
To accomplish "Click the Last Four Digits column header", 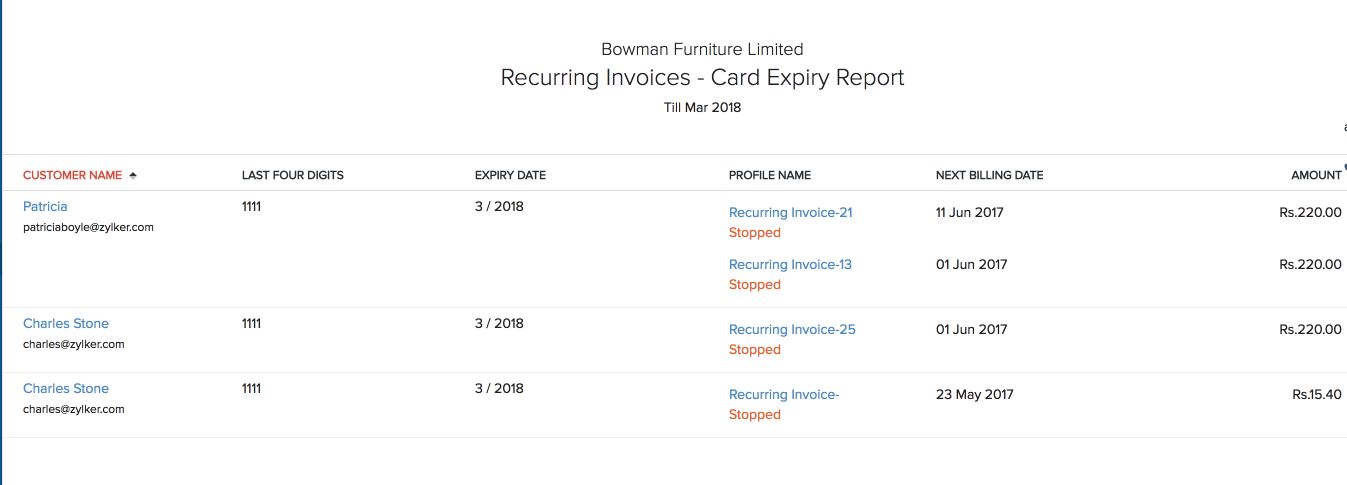I will [x=292, y=175].
